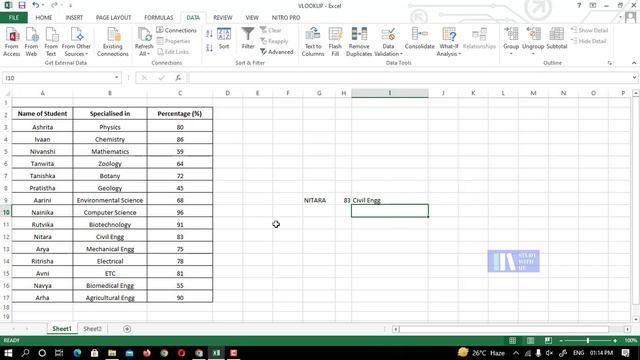Expand the formula bar arrow
Screen dimensions: 640x360
tap(634, 78)
